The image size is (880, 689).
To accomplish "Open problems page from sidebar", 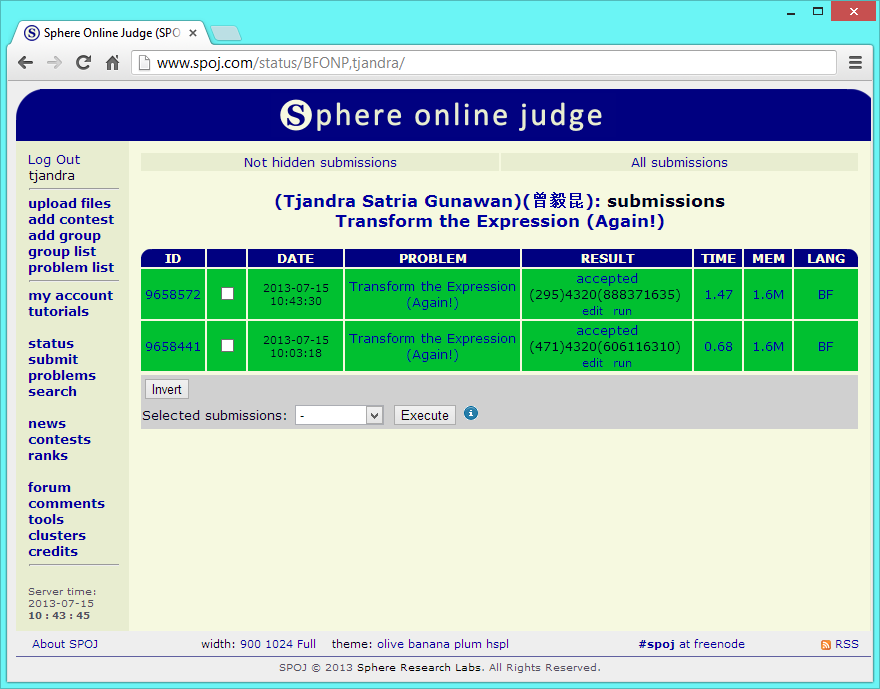I will pos(62,375).
